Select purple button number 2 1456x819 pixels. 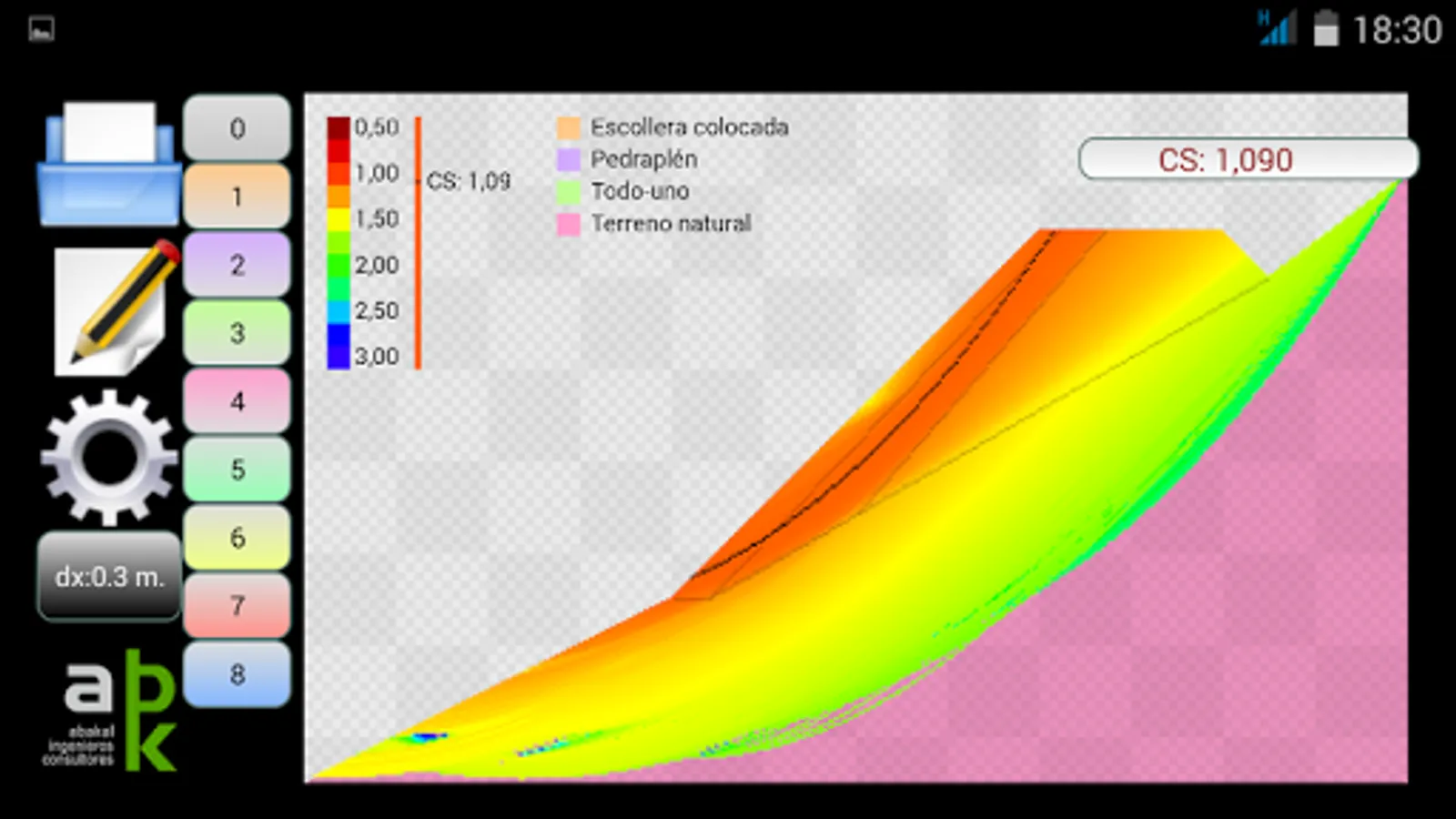click(x=237, y=265)
